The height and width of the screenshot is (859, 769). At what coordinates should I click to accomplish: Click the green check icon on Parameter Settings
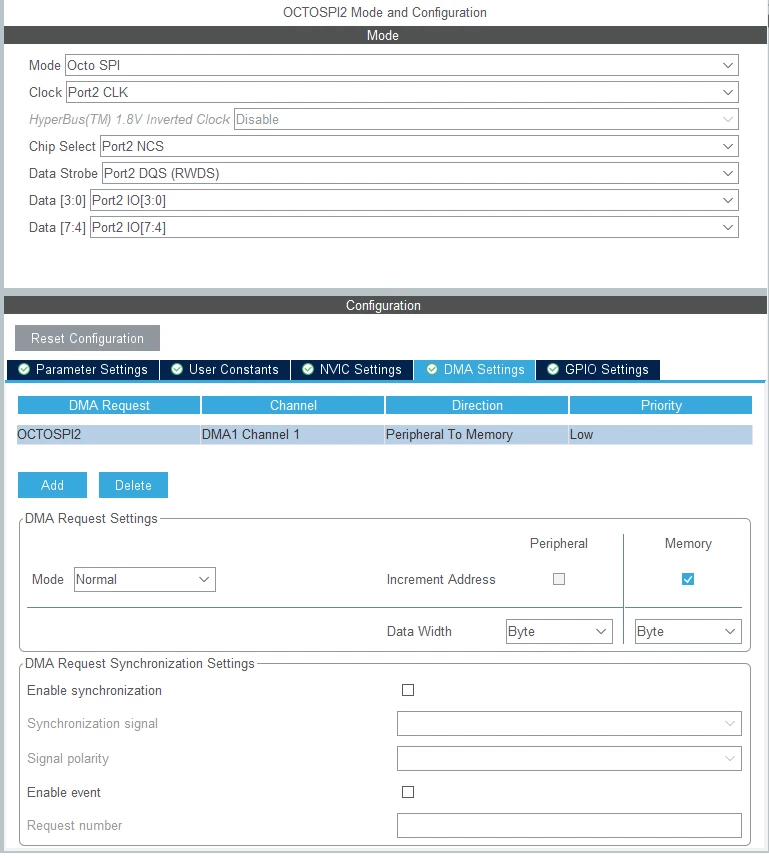point(24,369)
